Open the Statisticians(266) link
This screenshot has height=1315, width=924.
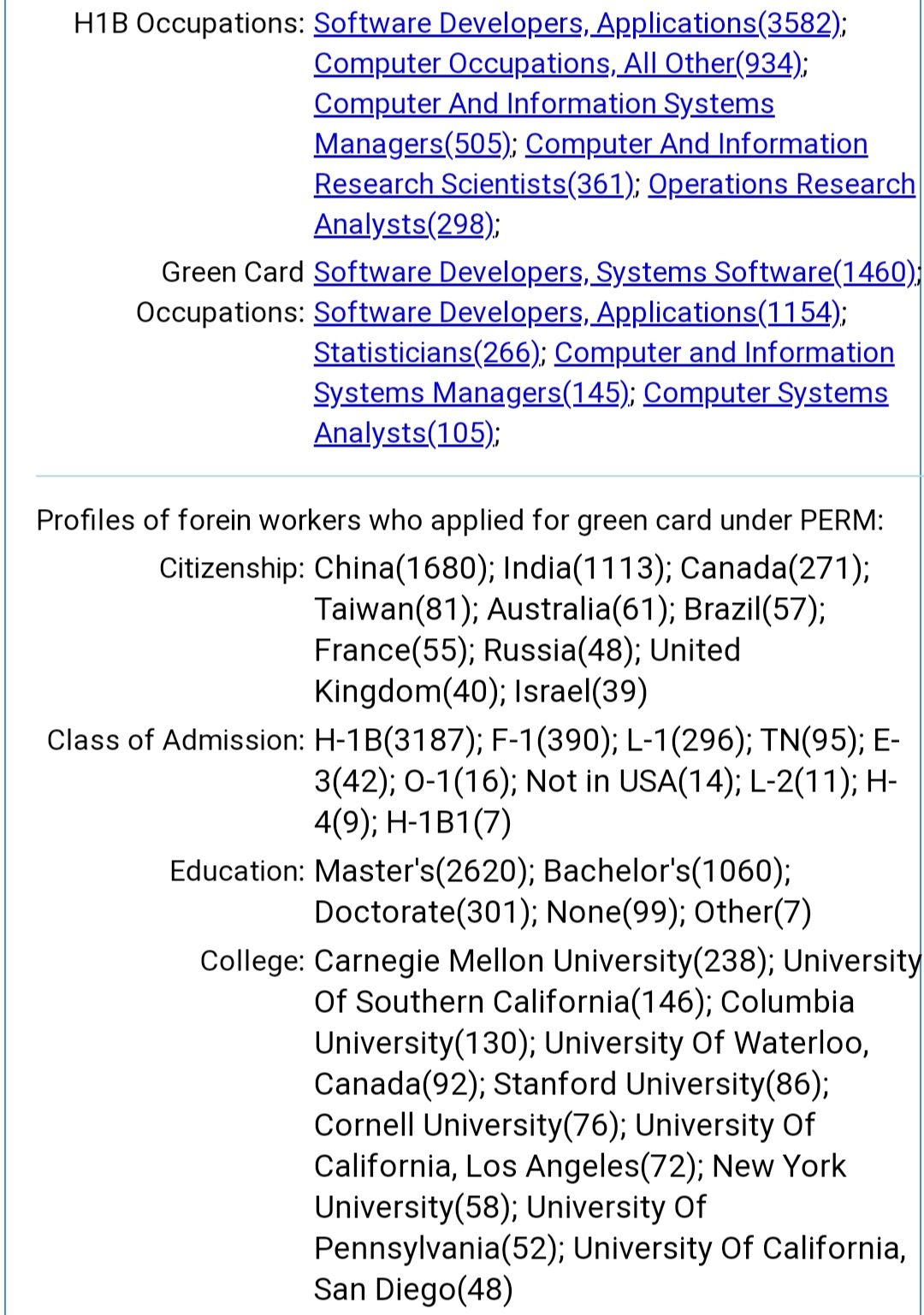point(426,353)
